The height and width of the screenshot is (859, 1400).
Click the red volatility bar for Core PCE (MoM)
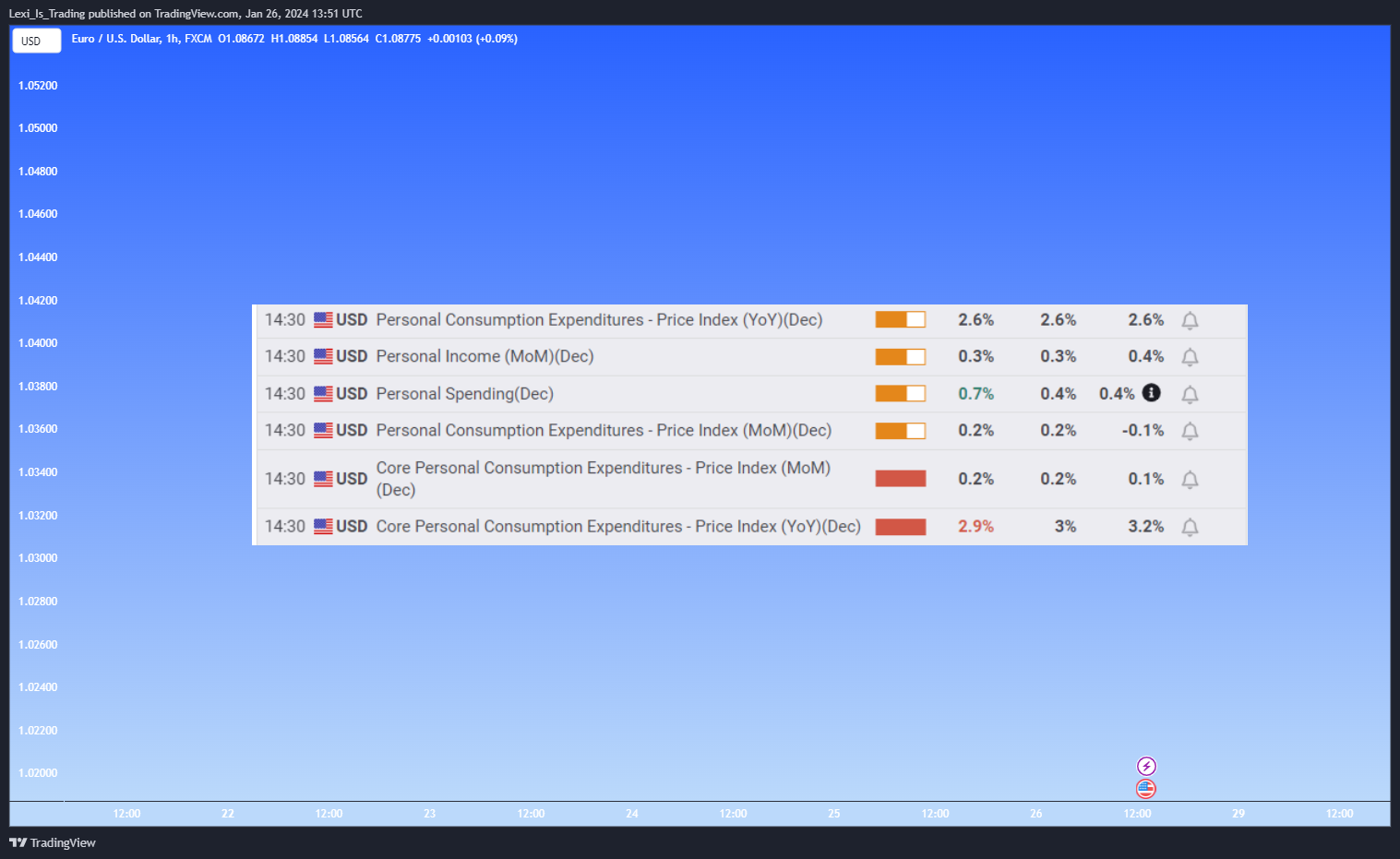(901, 479)
